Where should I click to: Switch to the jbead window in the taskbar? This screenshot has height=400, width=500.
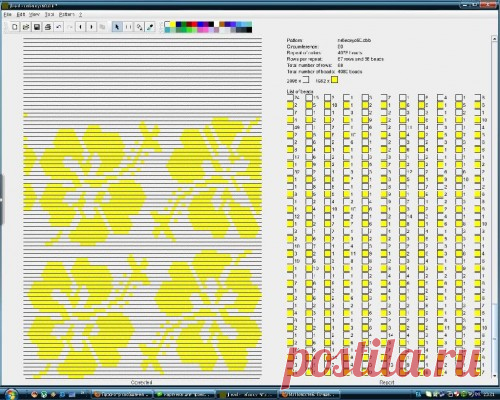[x=247, y=395]
